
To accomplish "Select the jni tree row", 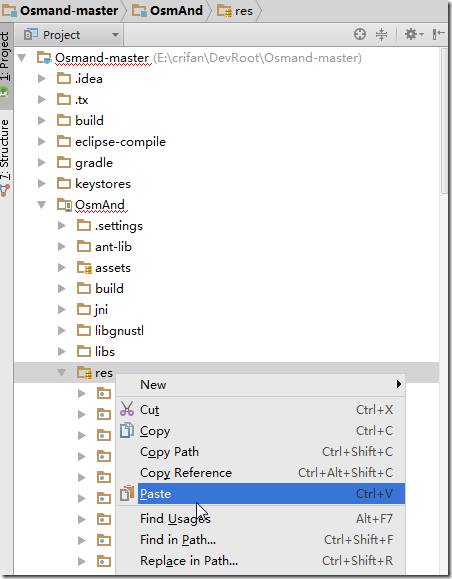I will tap(226, 309).
